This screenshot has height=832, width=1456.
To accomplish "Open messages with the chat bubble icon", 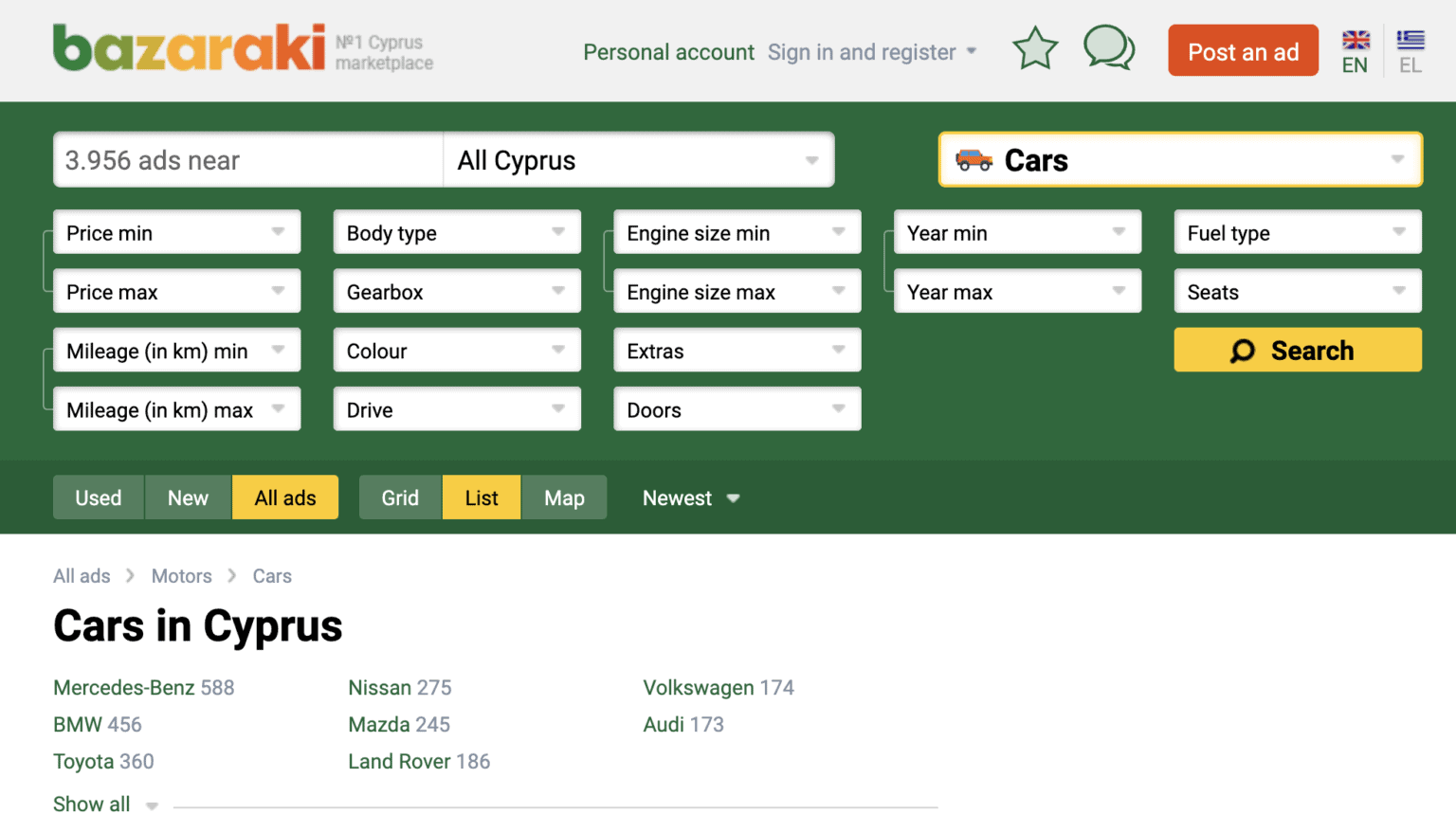I will click(x=1108, y=49).
